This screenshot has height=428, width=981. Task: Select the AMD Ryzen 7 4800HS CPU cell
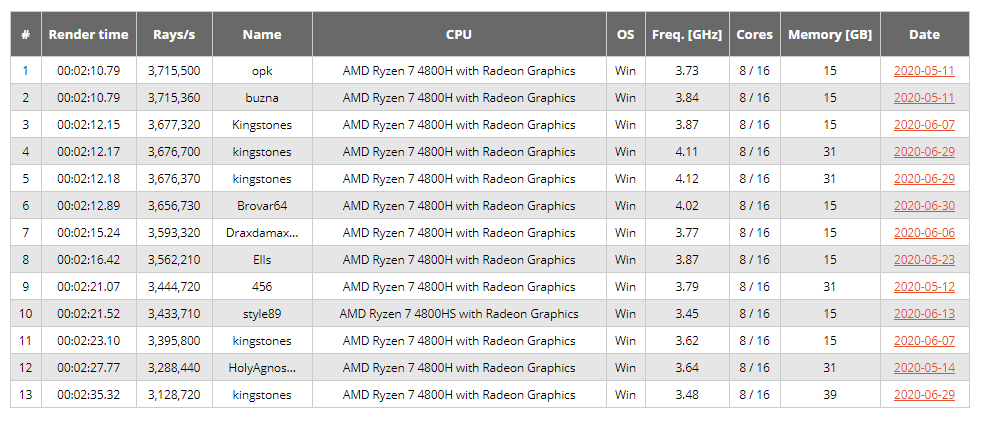(x=459, y=314)
